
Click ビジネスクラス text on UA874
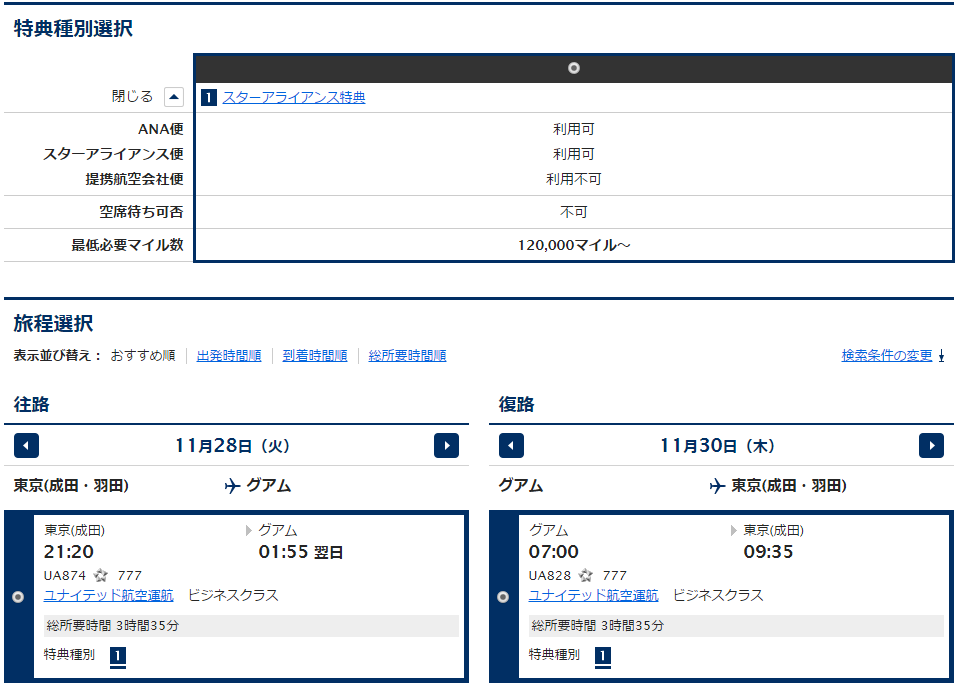pos(233,596)
